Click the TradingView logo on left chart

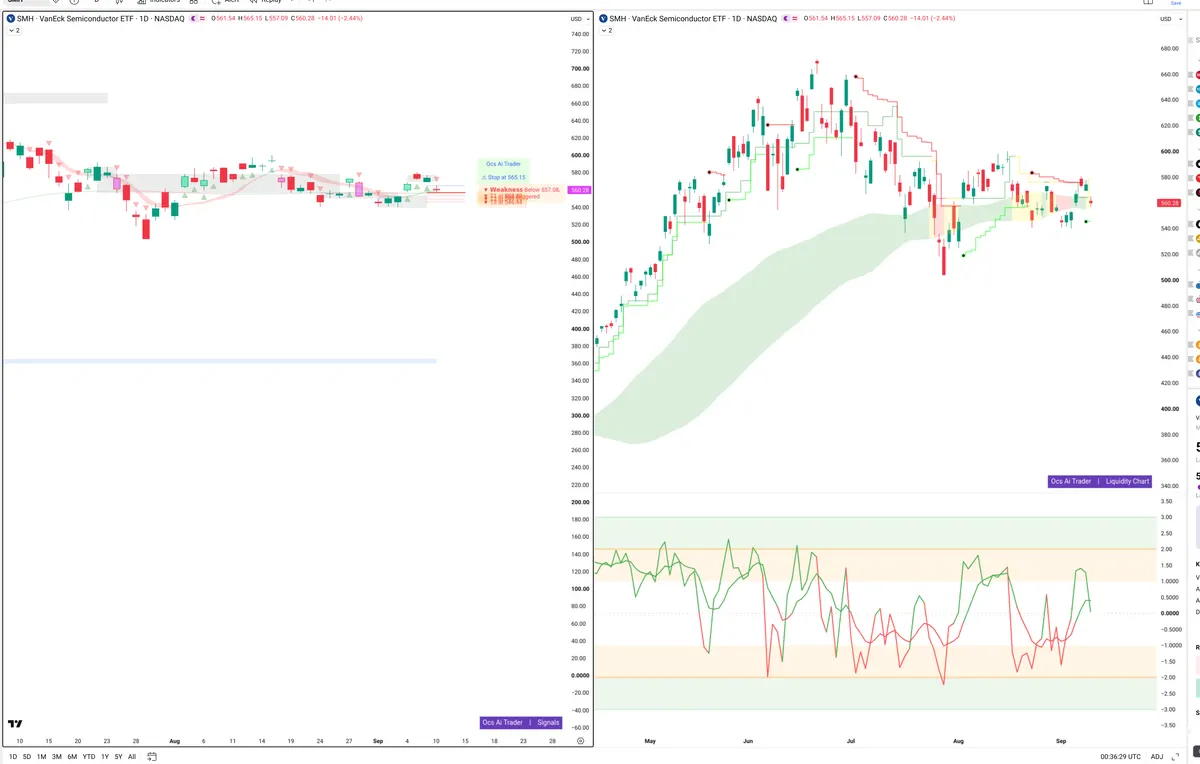pyautogui.click(x=16, y=723)
